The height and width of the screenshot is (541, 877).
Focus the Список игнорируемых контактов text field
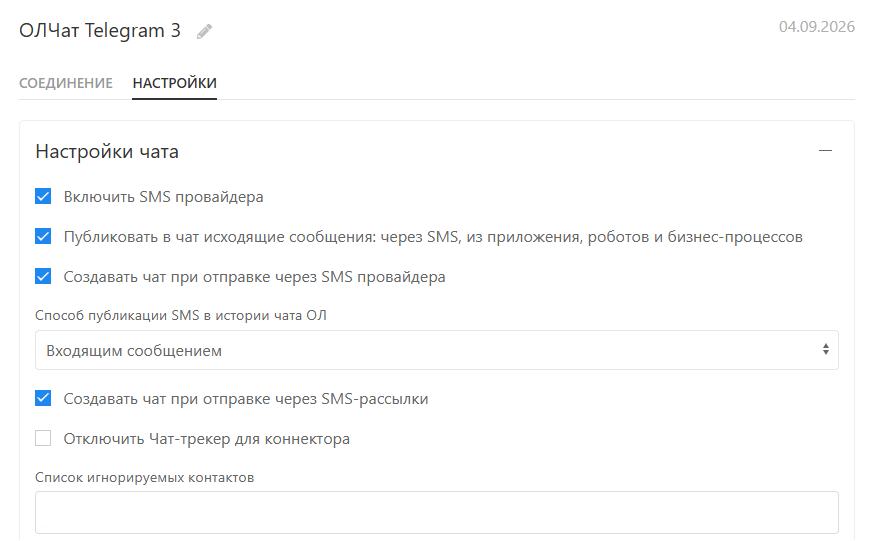(436, 512)
